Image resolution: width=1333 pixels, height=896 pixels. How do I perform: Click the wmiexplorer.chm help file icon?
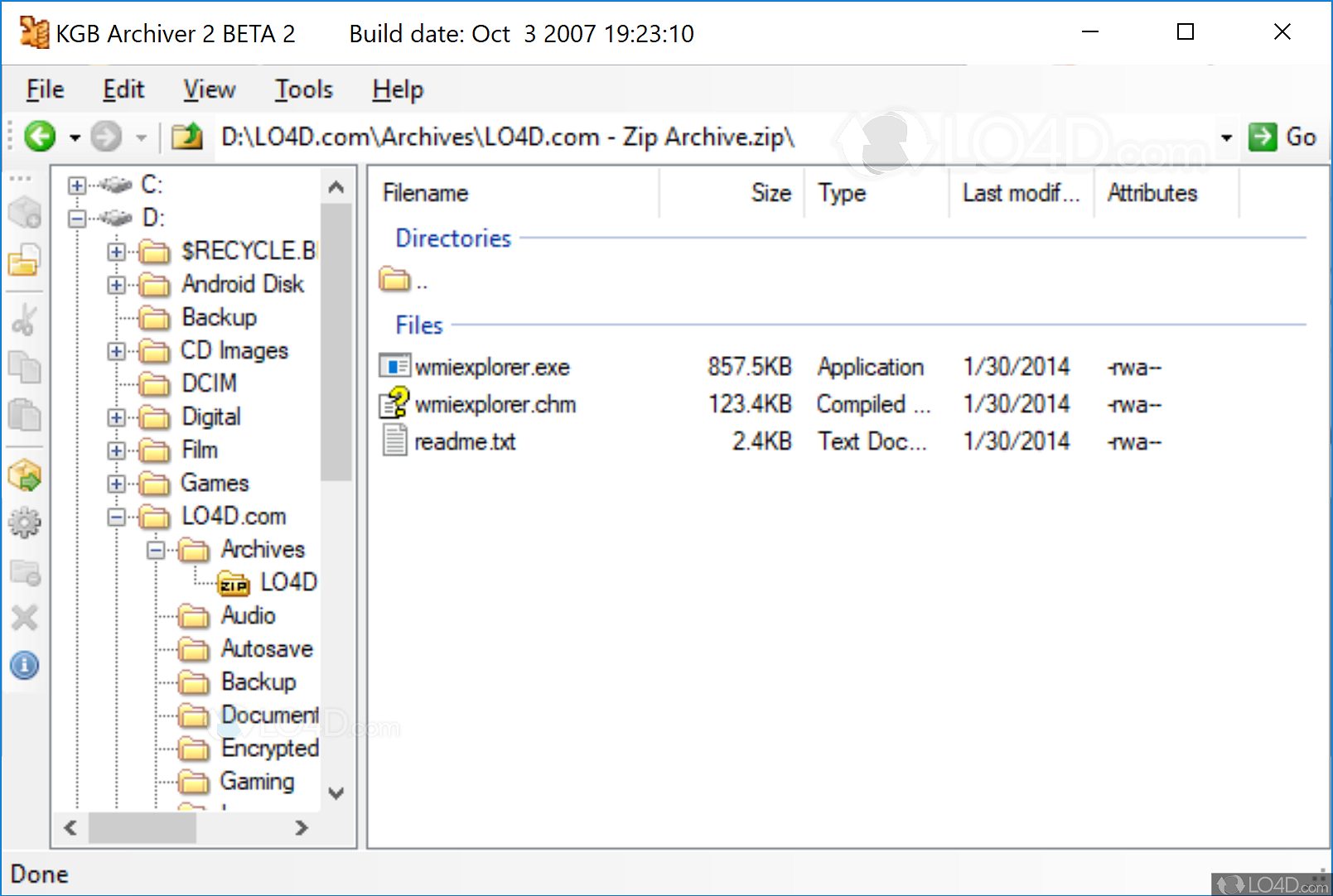tap(394, 402)
